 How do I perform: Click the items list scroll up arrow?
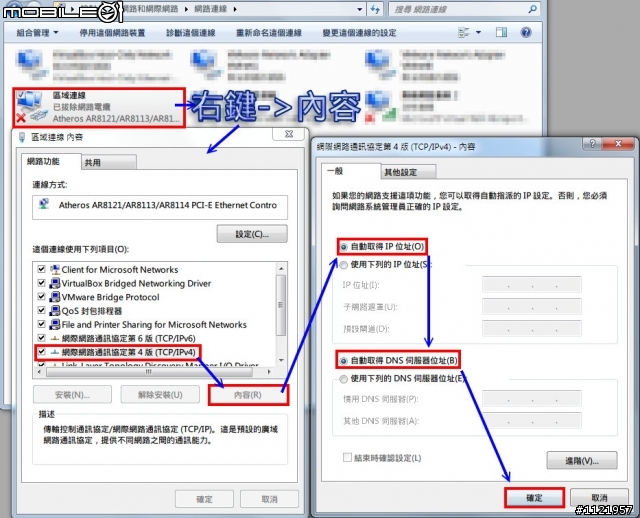(x=281, y=269)
